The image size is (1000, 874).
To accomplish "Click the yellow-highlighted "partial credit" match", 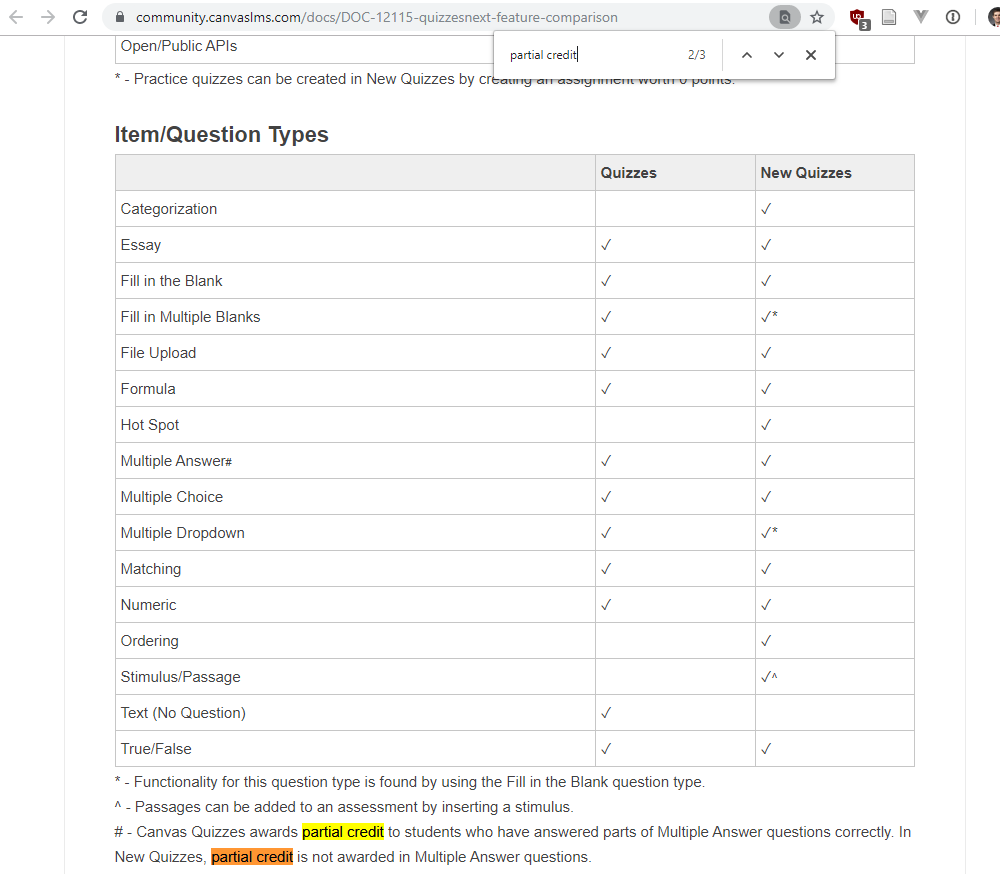I will coord(343,832).
